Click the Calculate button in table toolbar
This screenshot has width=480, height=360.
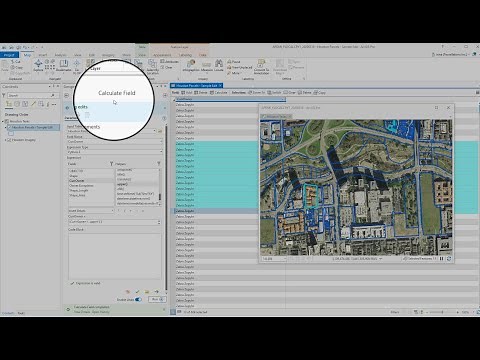click(219, 92)
